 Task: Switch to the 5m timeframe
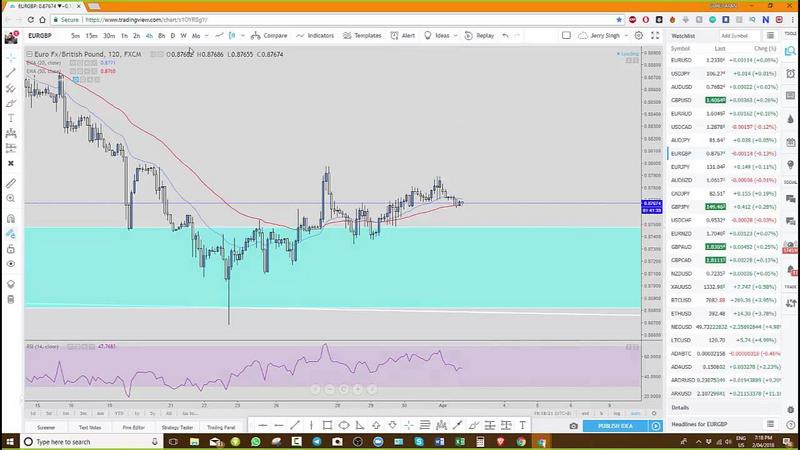[76, 36]
